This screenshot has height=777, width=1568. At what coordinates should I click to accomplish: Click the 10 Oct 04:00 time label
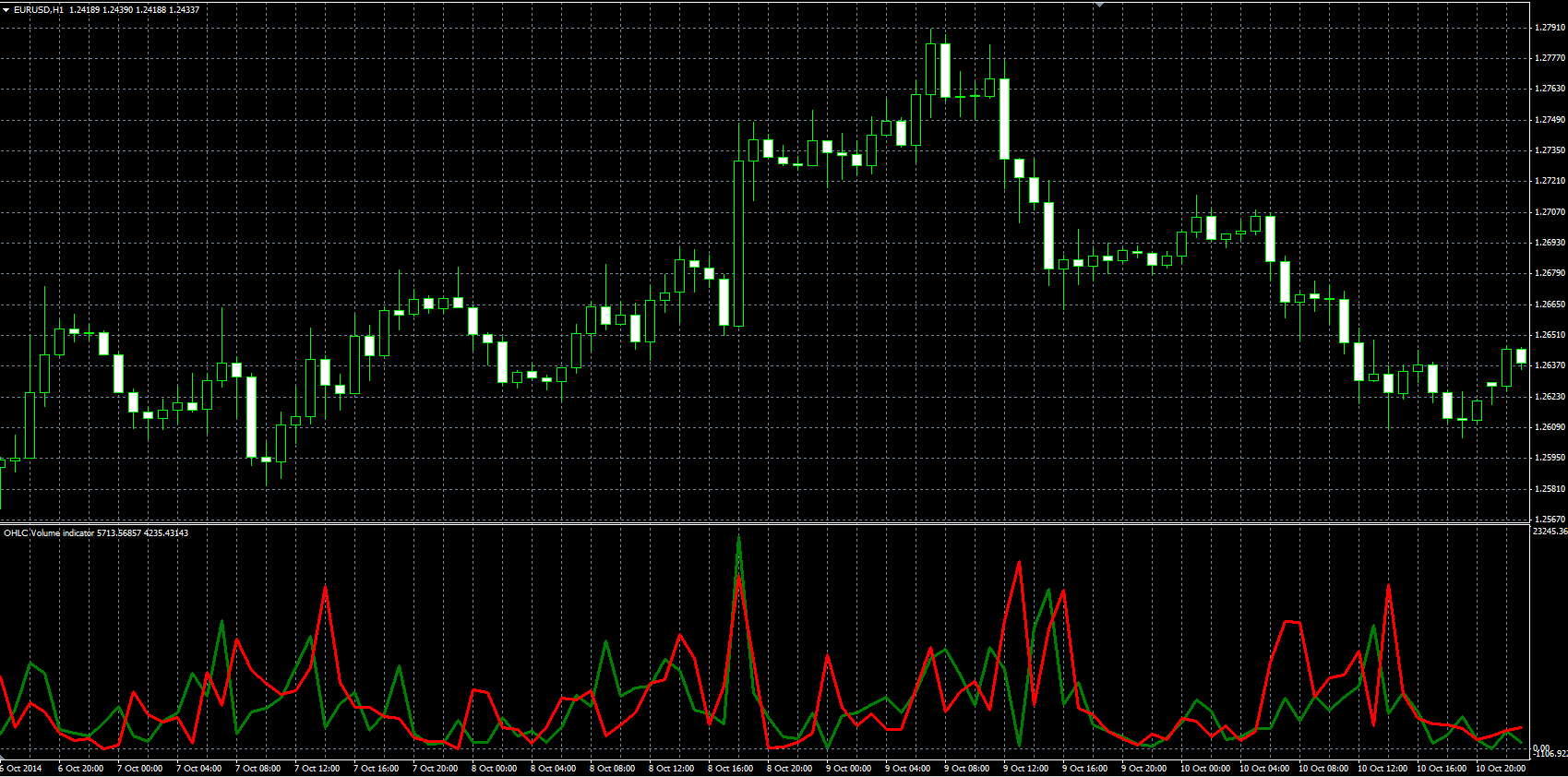coord(1264,769)
